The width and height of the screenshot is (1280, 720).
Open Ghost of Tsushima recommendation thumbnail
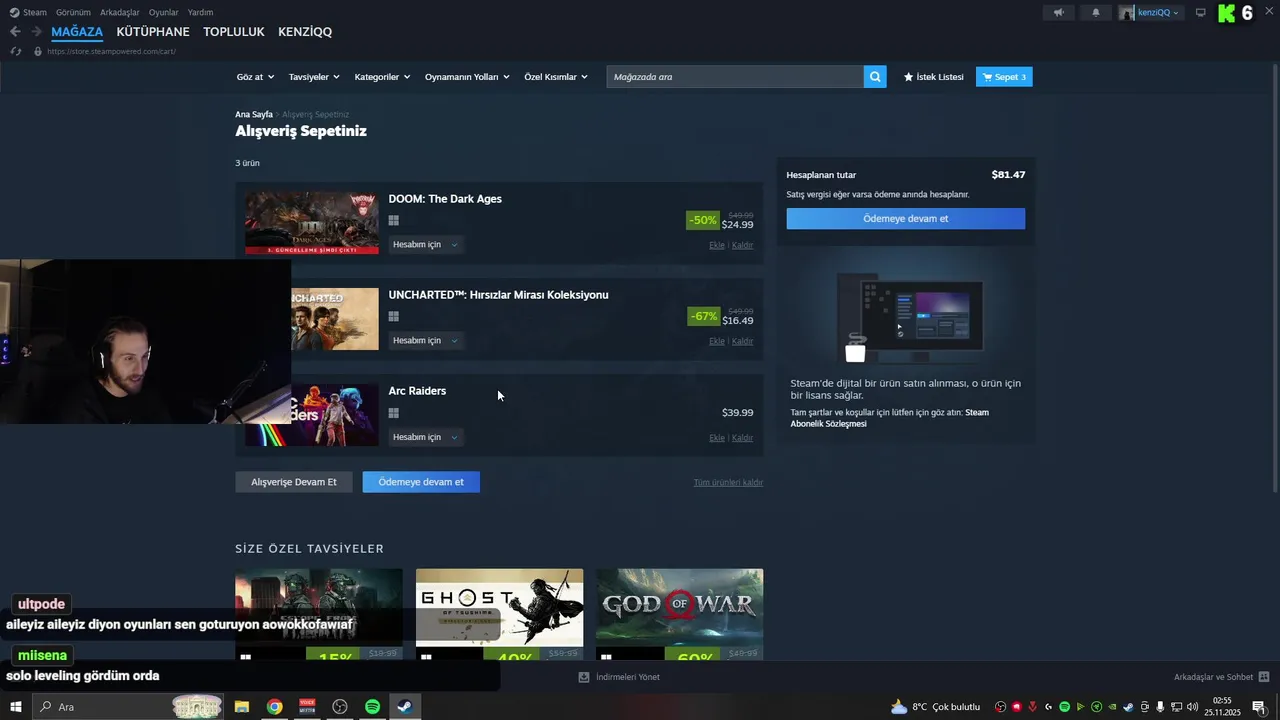[499, 614]
